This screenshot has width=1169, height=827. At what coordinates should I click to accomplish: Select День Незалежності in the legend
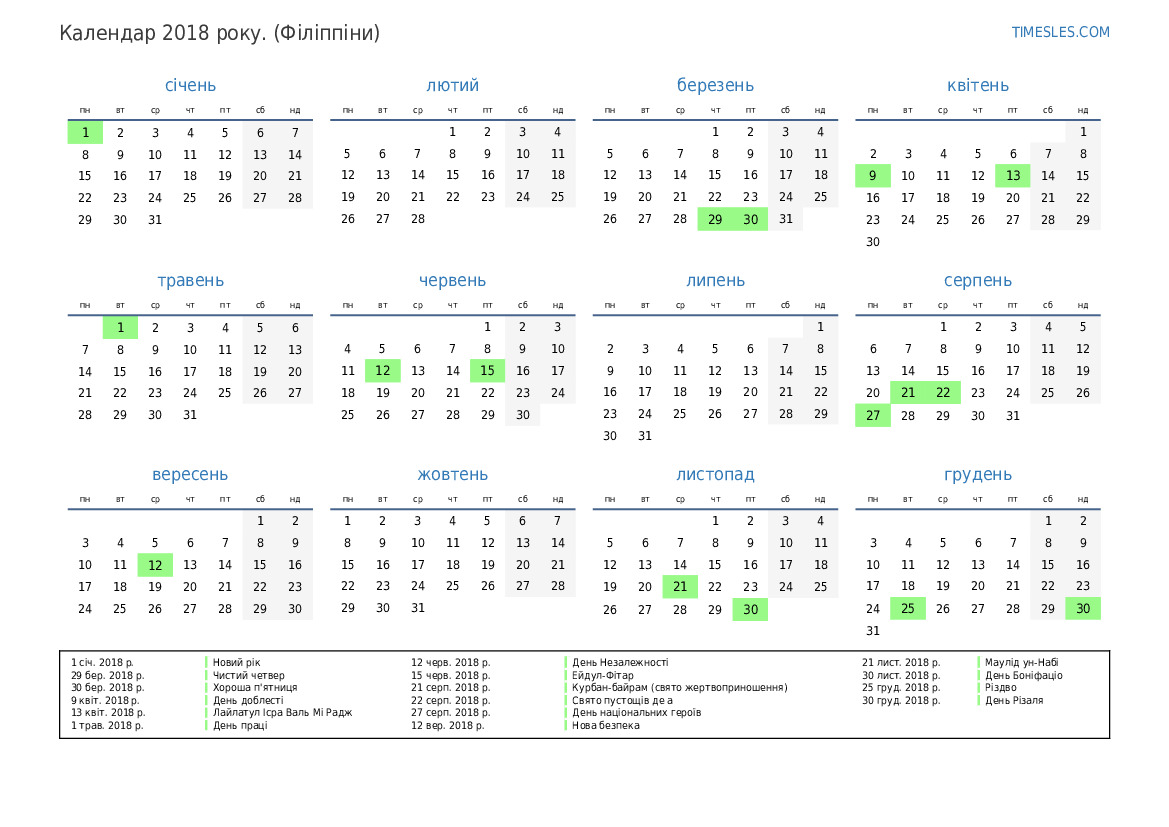[x=620, y=663]
